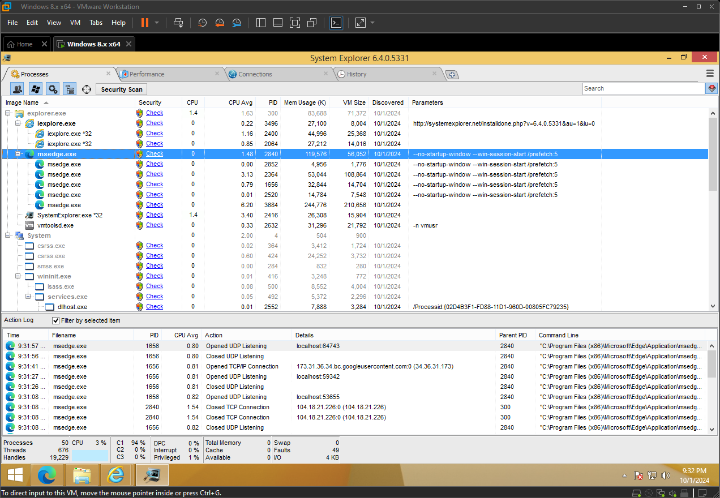Open the VMware File menu
The width and height of the screenshot is (720, 498).
(x=13, y=22)
